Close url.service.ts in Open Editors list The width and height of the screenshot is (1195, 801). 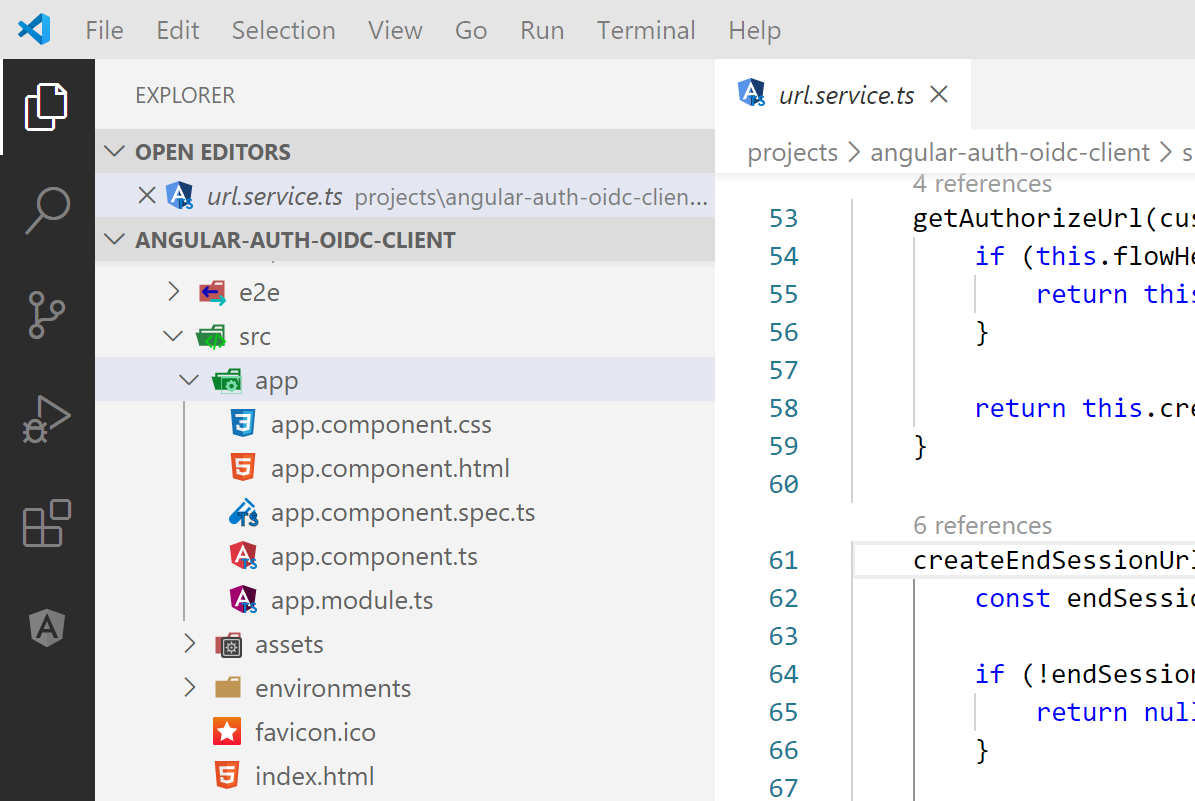pos(148,195)
